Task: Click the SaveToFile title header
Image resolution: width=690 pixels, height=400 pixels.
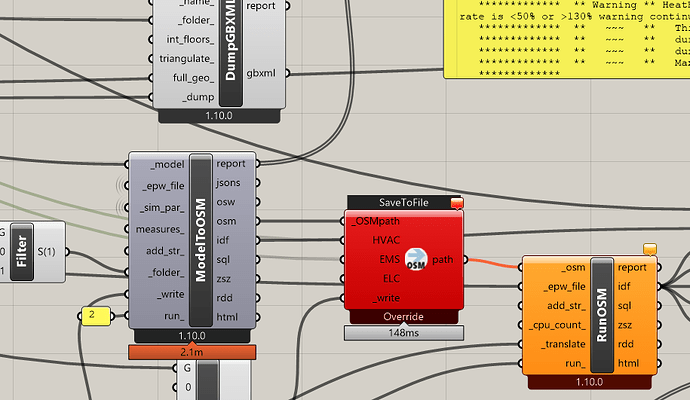Action: point(404,202)
